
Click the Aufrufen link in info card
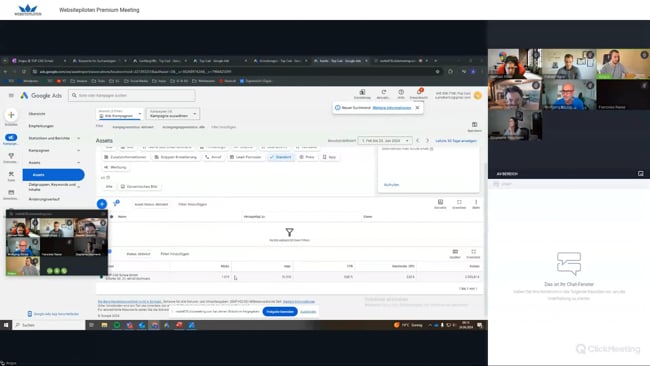click(391, 185)
